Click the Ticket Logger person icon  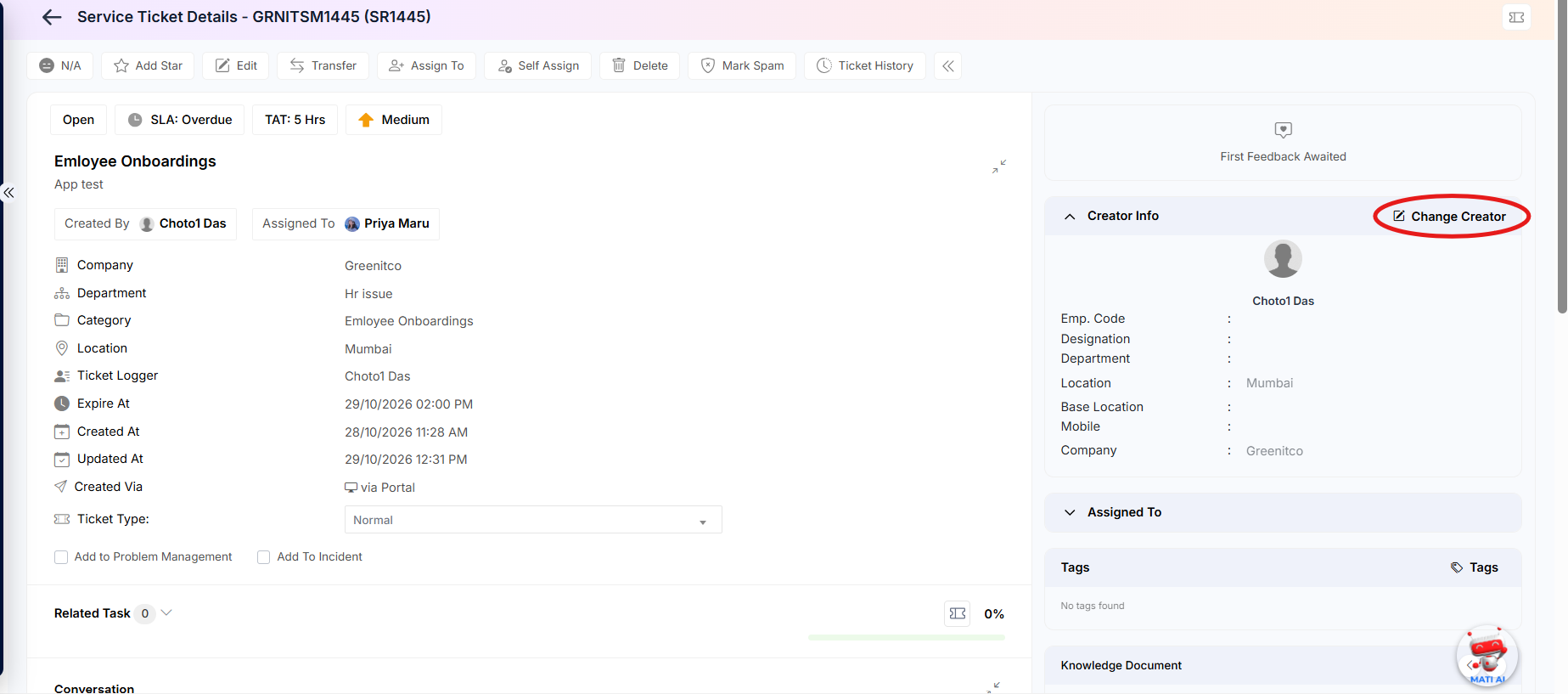pyautogui.click(x=62, y=375)
